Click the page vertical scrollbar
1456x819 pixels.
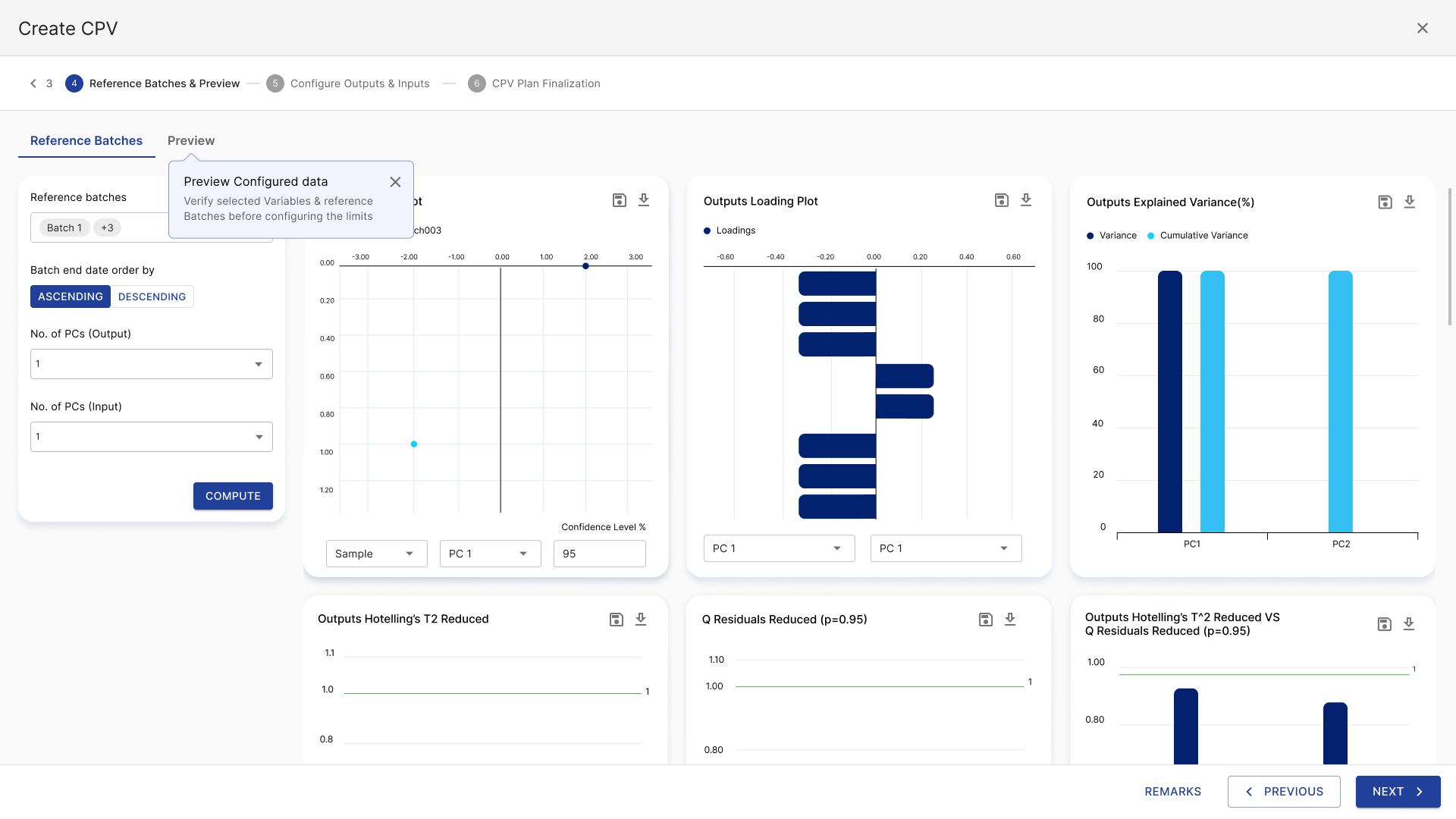[1451, 258]
